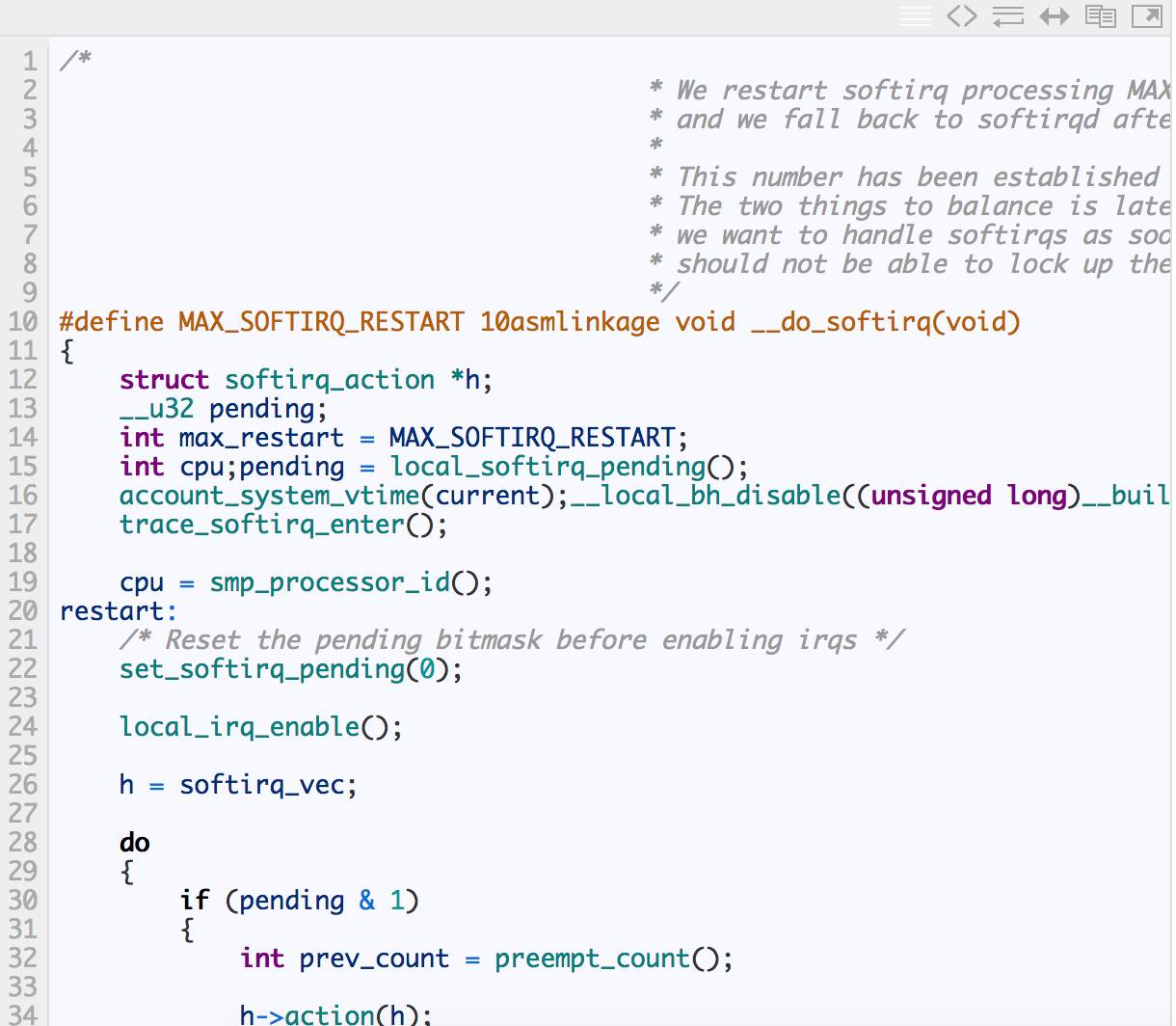
Task: Click local_irq_enable() in the code
Action: click(260, 727)
